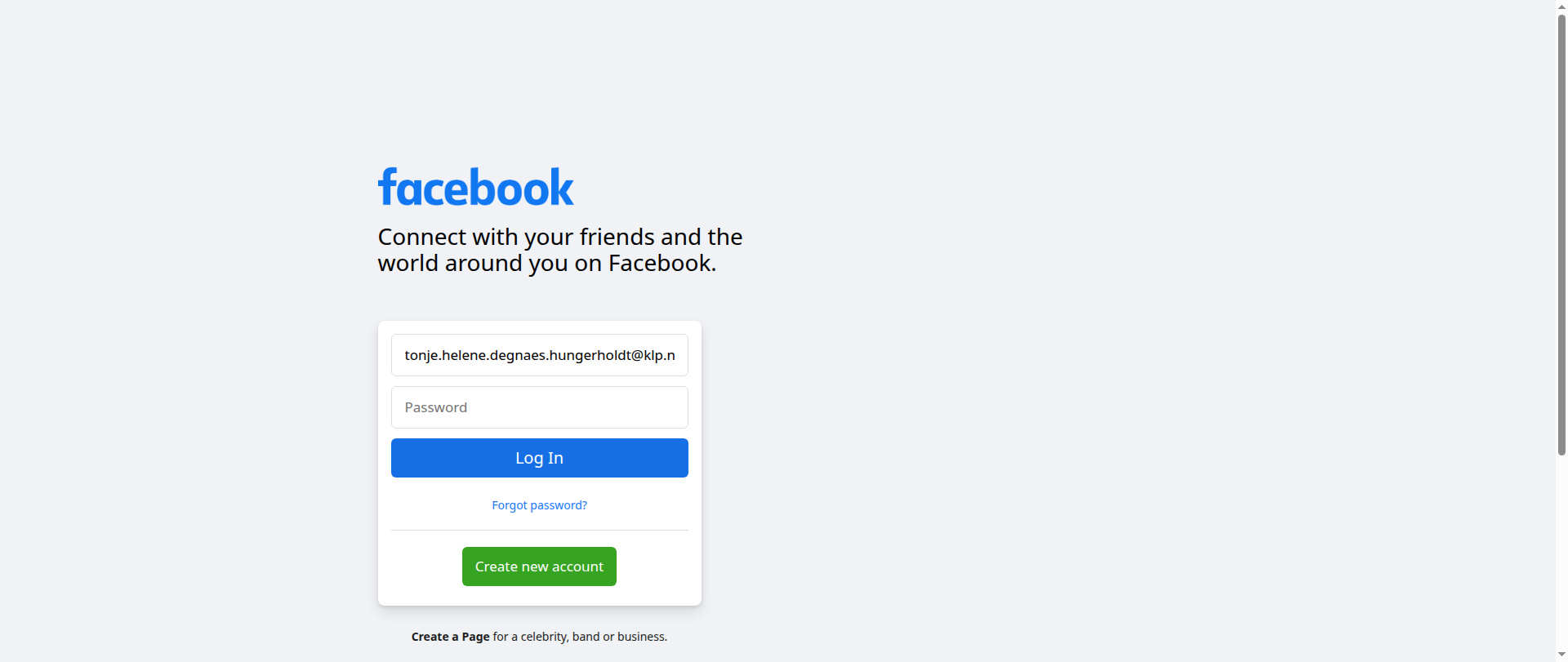Viewport: 1568px width, 662px height.
Task: Click the blue facebook logo
Action: [x=475, y=187]
